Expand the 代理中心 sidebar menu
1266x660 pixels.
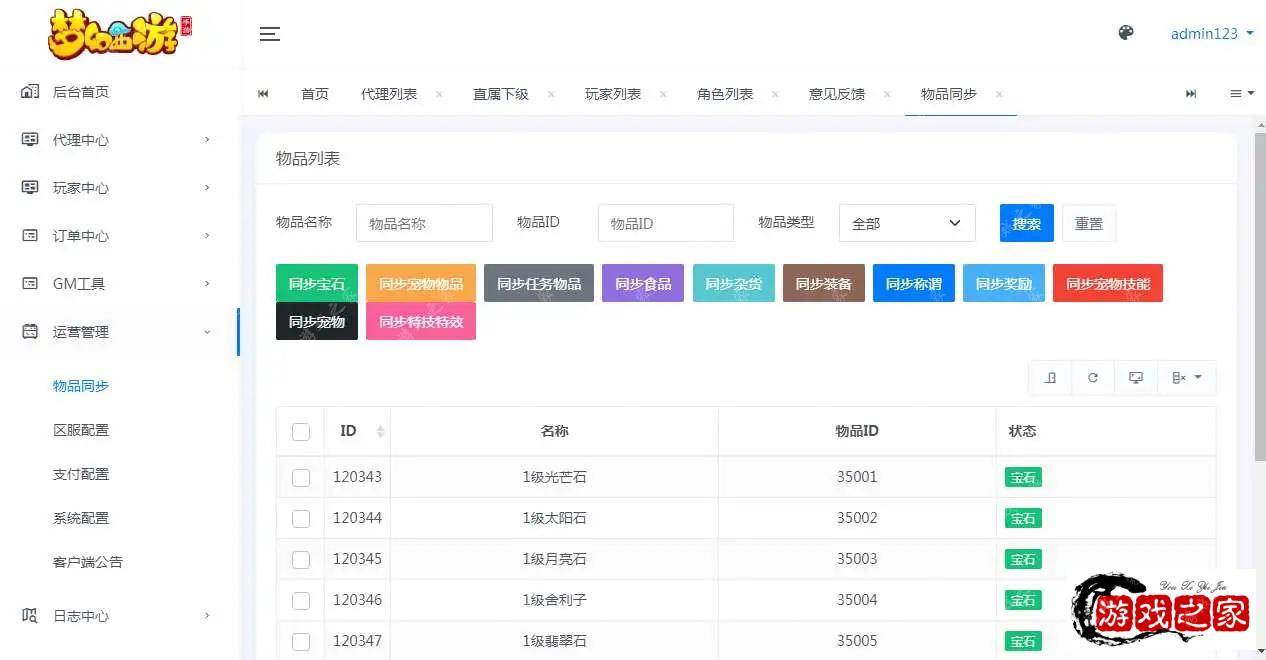coord(120,140)
